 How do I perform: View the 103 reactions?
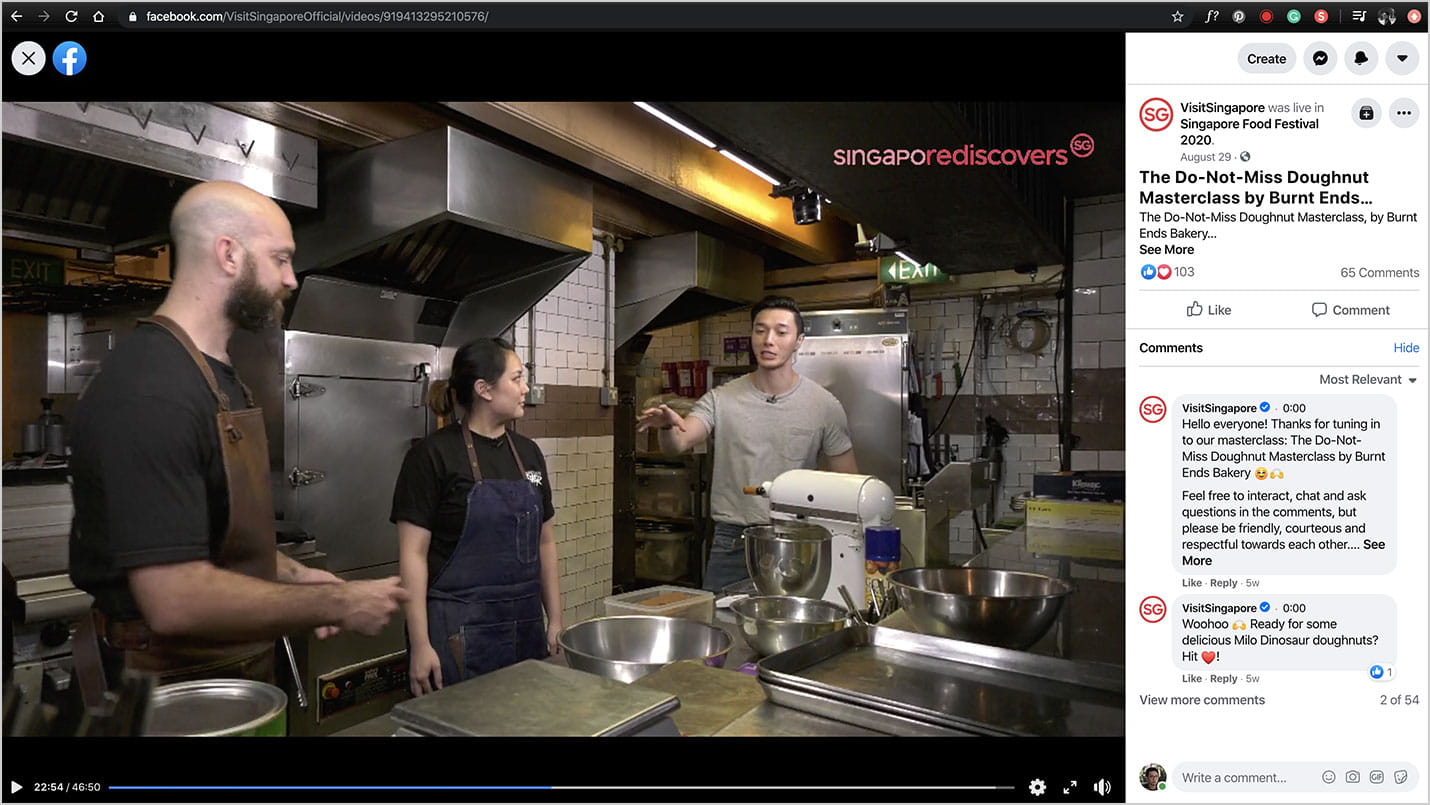pos(1167,272)
